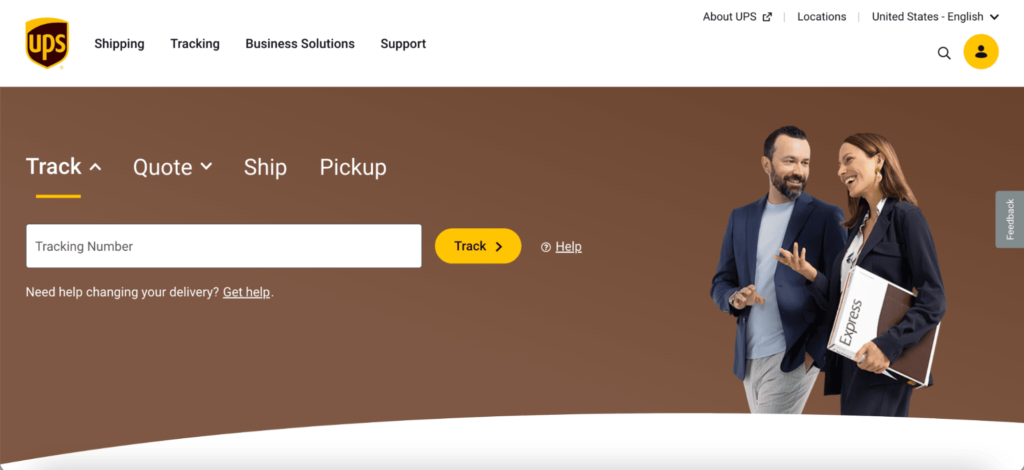The image size is (1024, 470).
Task: Open the Shipping menu
Action: pyautogui.click(x=120, y=44)
